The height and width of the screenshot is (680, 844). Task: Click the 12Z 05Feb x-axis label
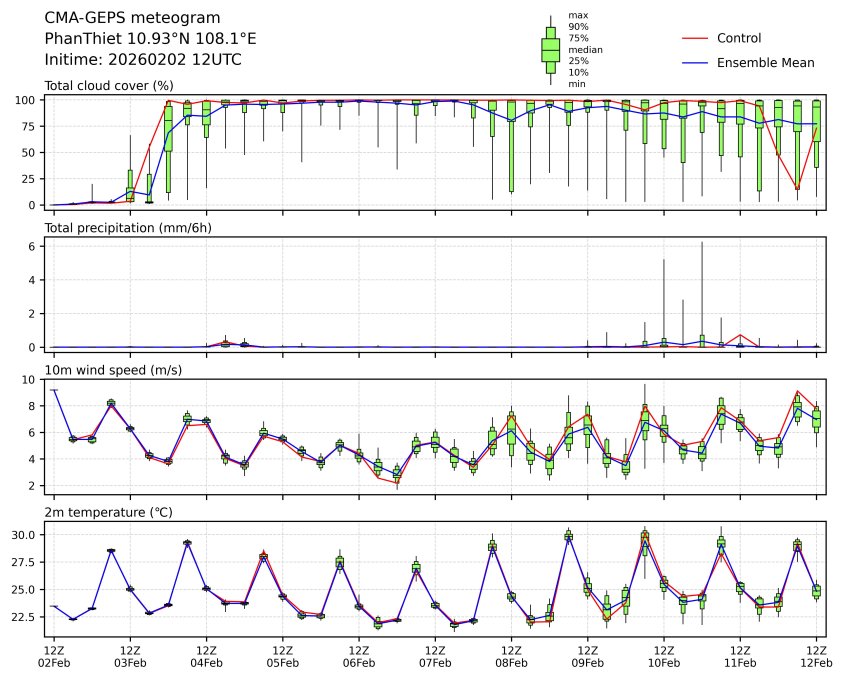(283, 656)
